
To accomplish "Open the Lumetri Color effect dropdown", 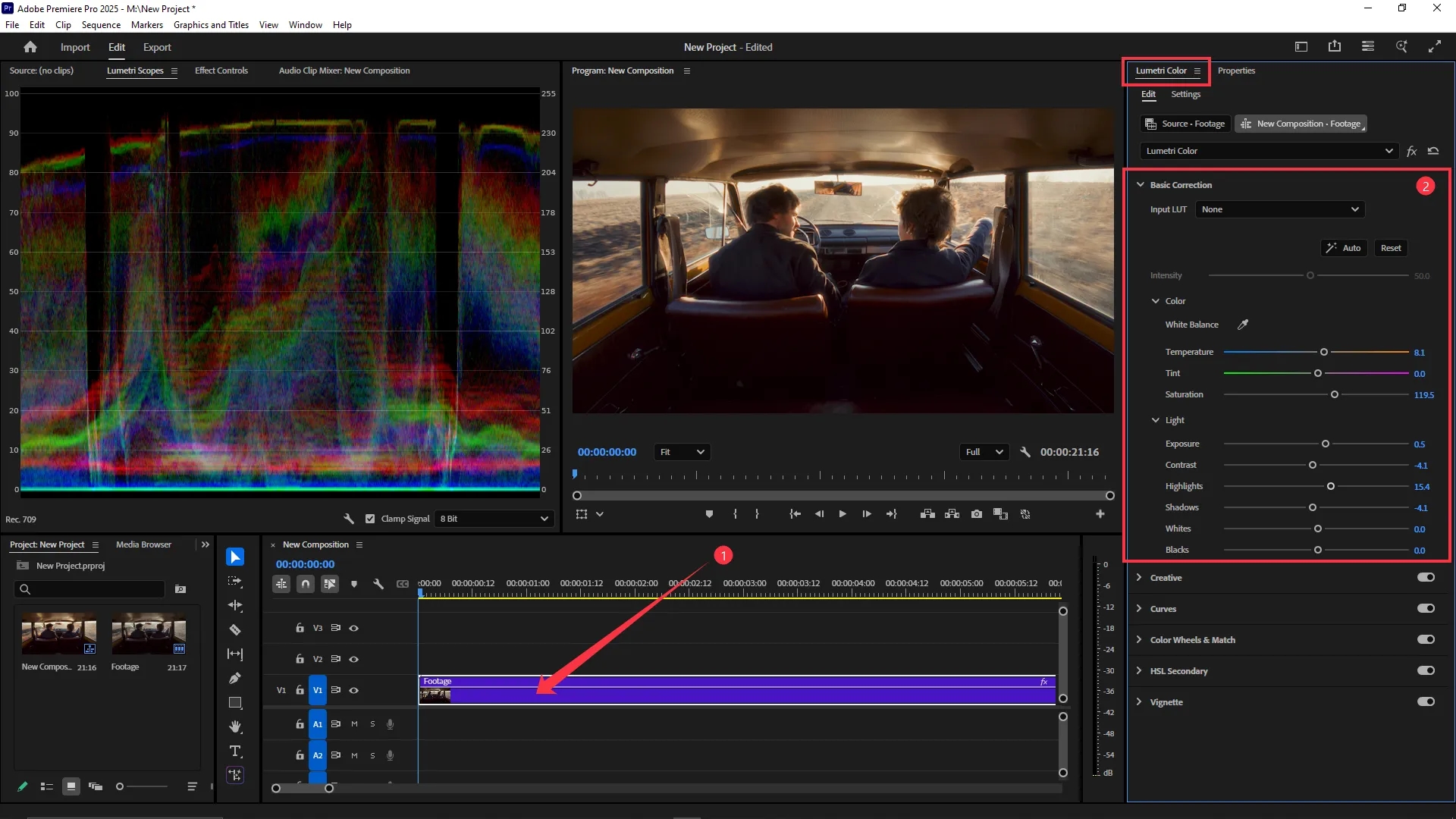I will tap(1269, 151).
